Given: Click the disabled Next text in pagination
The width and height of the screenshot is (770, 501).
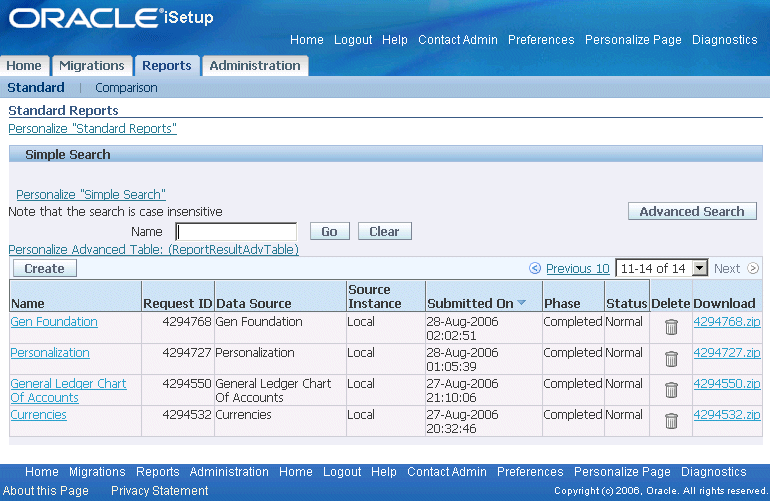Looking at the screenshot, I should point(727,269).
